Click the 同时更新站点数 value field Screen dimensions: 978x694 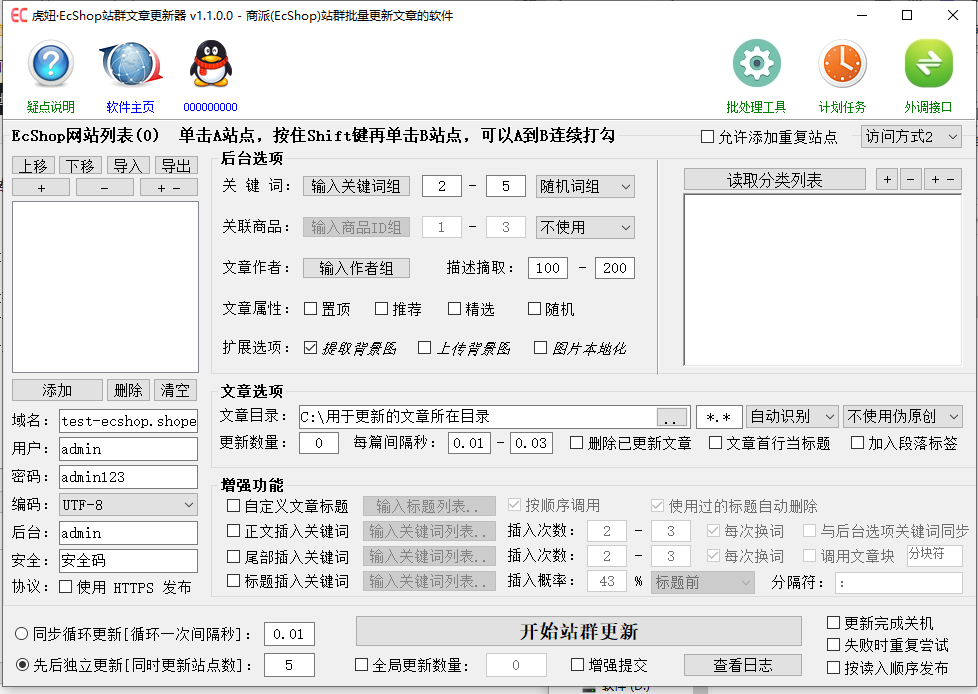(x=289, y=665)
